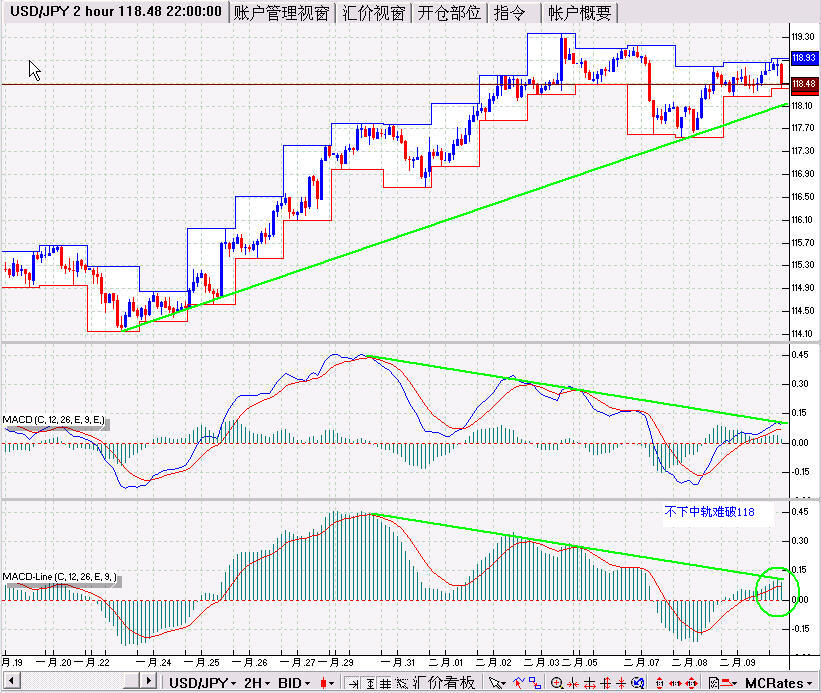Click the scrollbar left arrow

pos(10,681)
